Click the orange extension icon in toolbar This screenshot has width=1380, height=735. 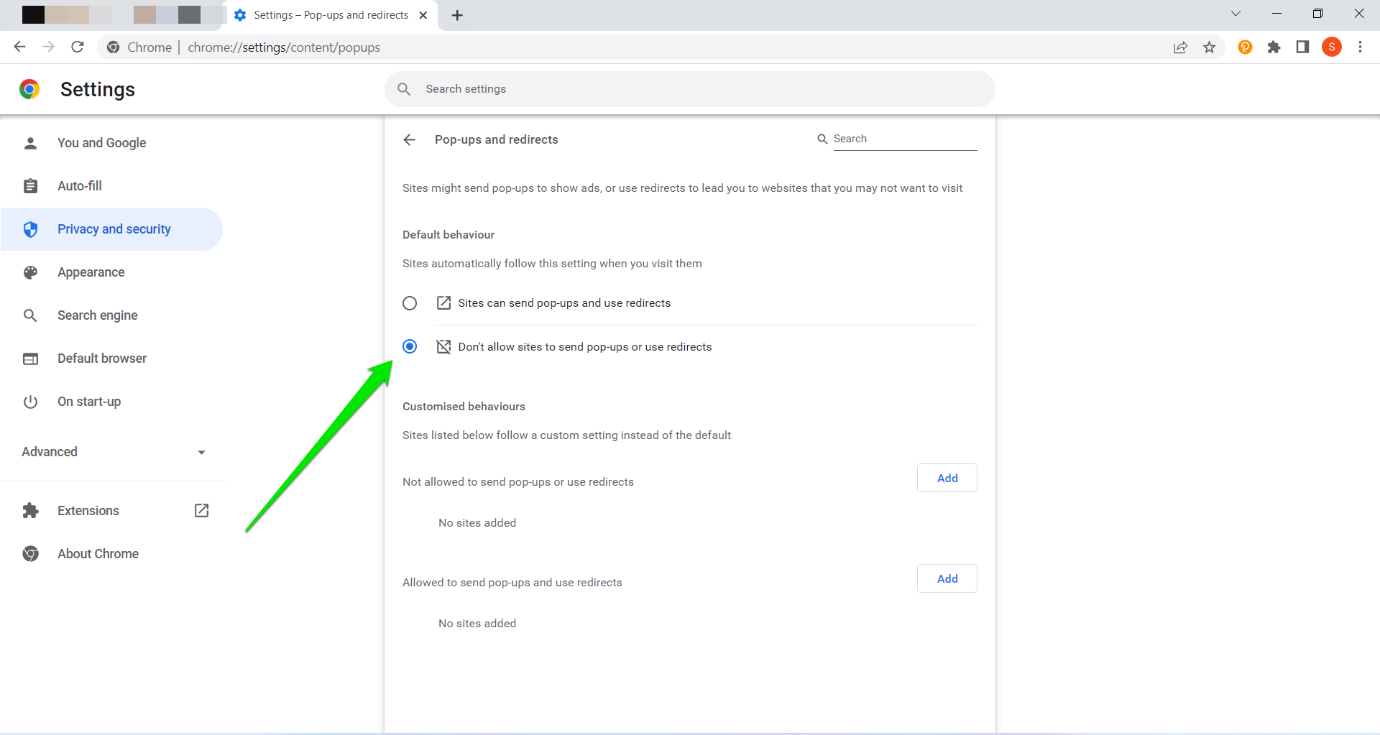point(1245,47)
